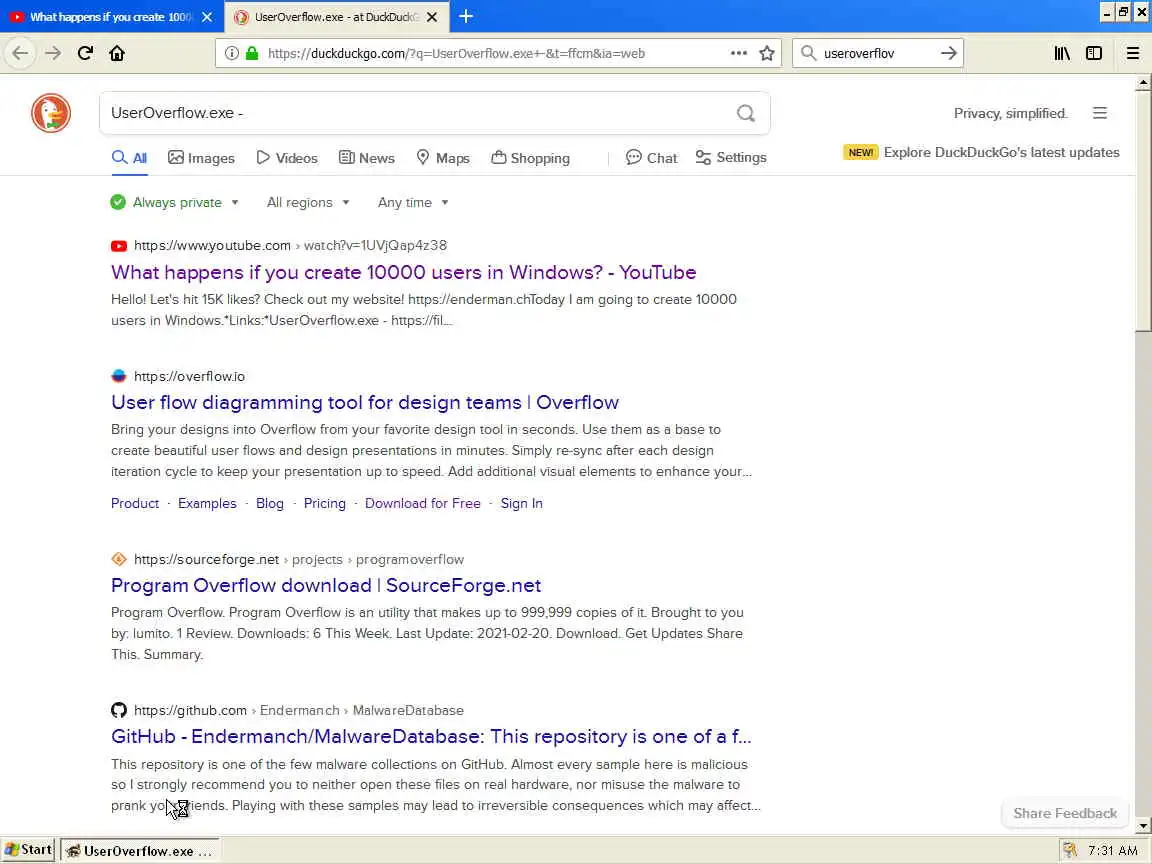Switch to Images results

tap(201, 158)
